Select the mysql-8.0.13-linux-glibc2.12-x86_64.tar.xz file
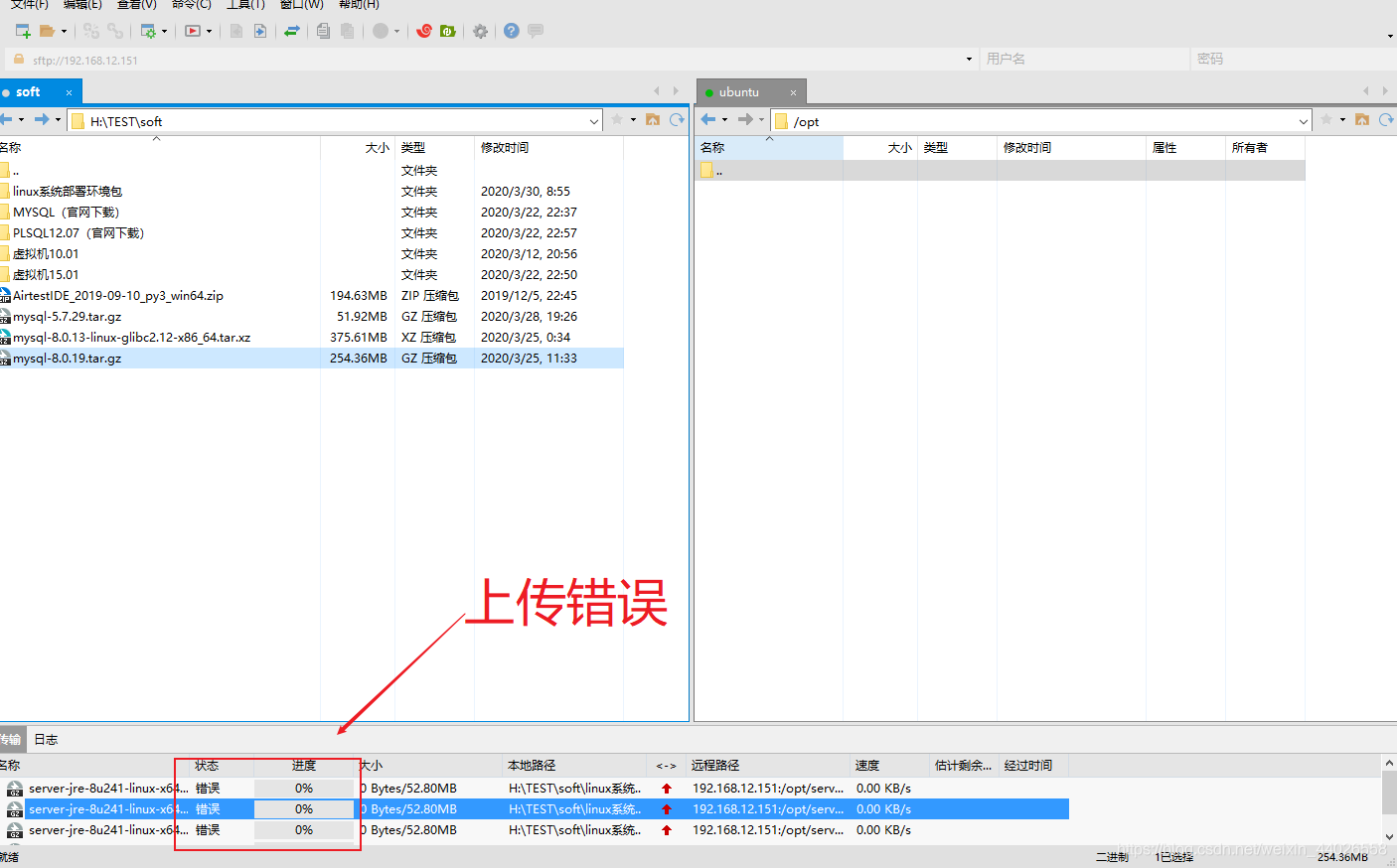1397x868 pixels. tap(131, 338)
